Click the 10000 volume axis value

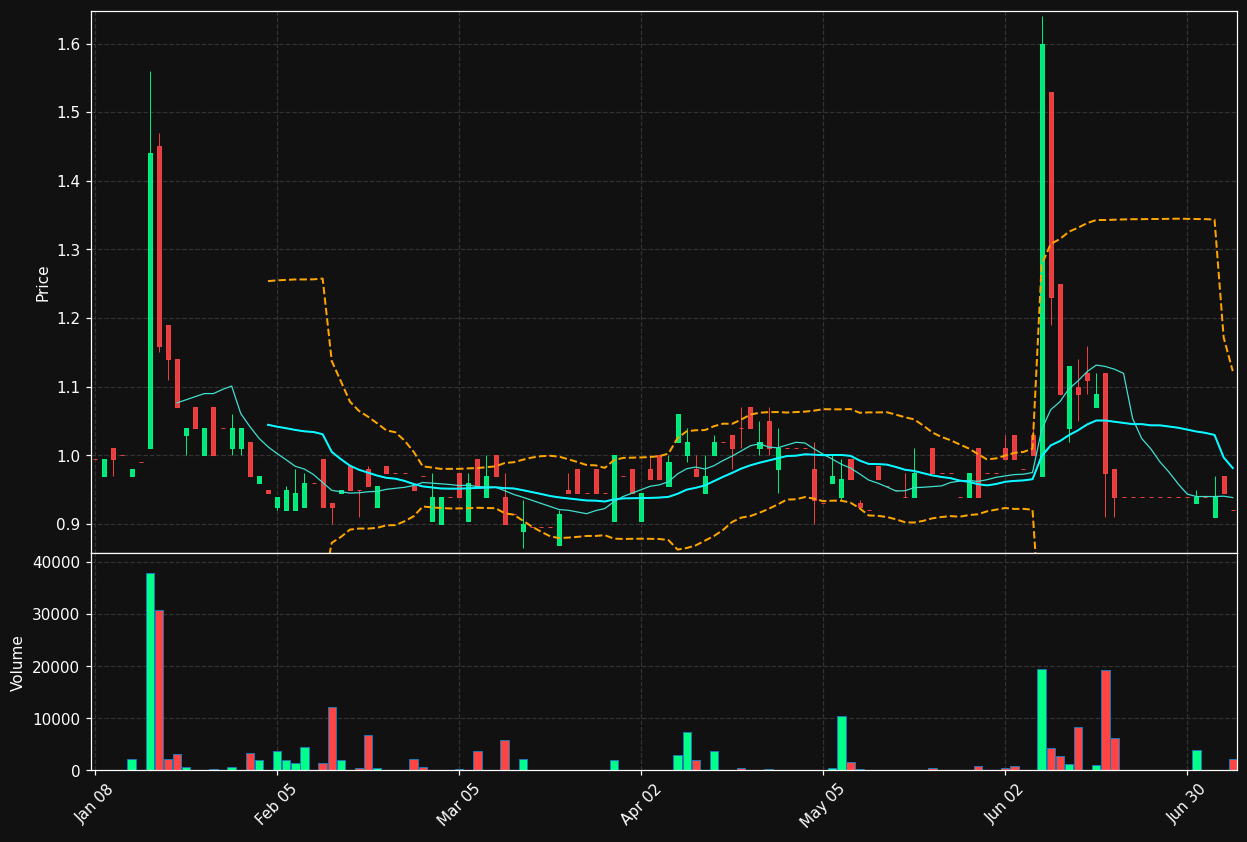point(58,719)
